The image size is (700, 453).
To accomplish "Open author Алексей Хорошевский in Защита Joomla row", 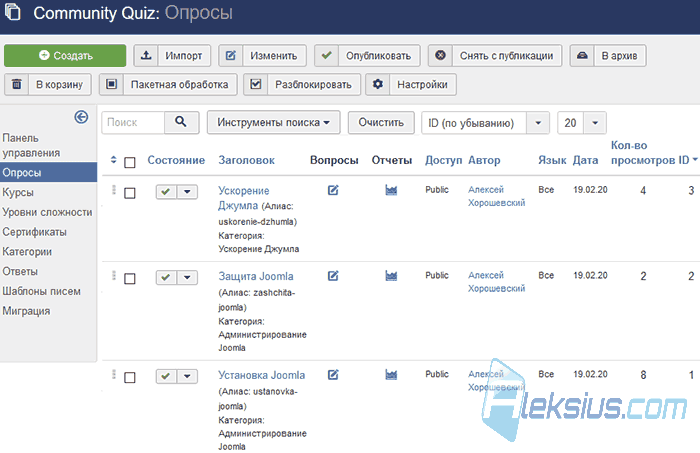I will [x=496, y=282].
